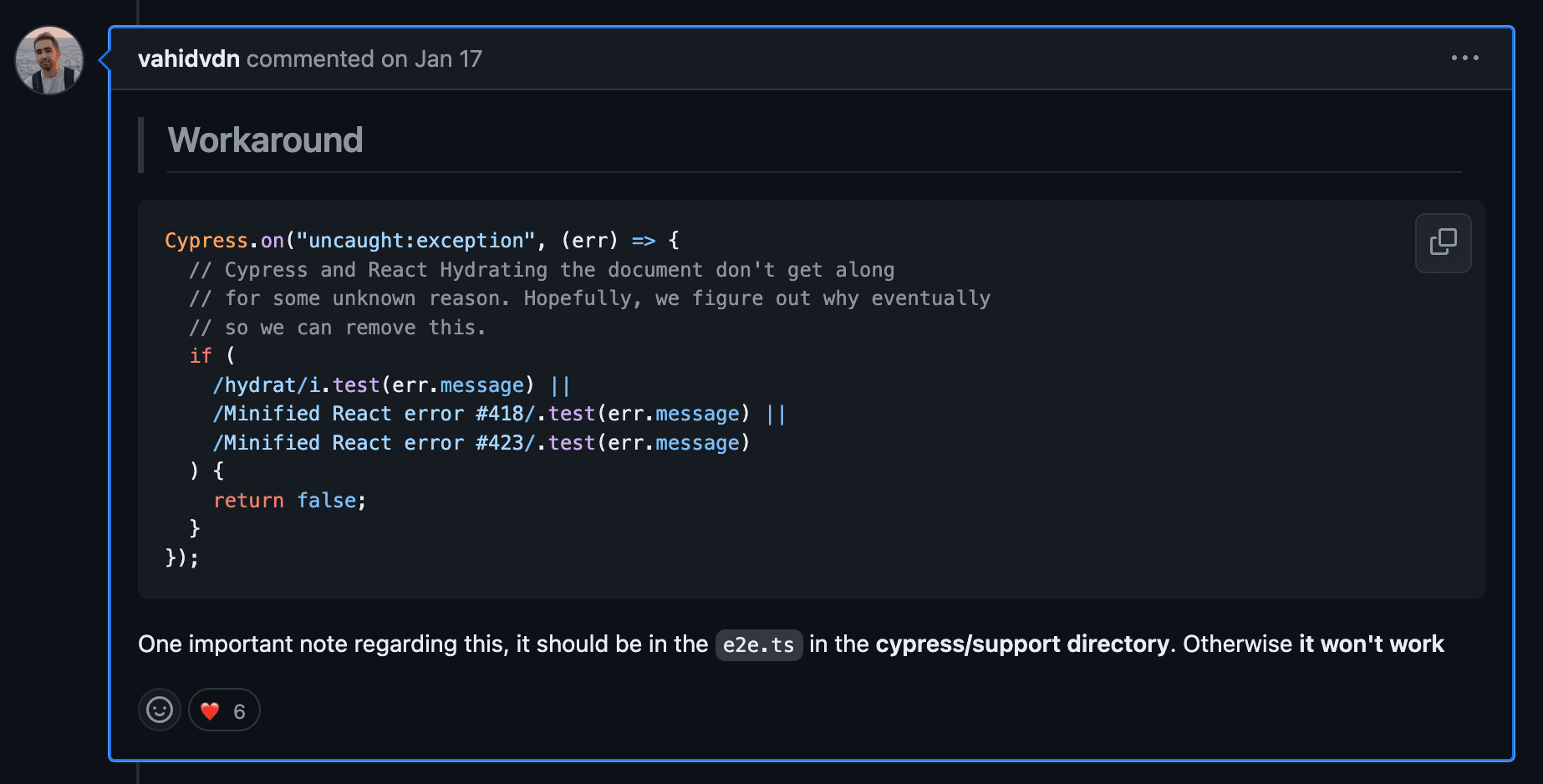This screenshot has height=784, width=1543.
Task: Open the comment options three-dot menu
Action: tap(1464, 58)
